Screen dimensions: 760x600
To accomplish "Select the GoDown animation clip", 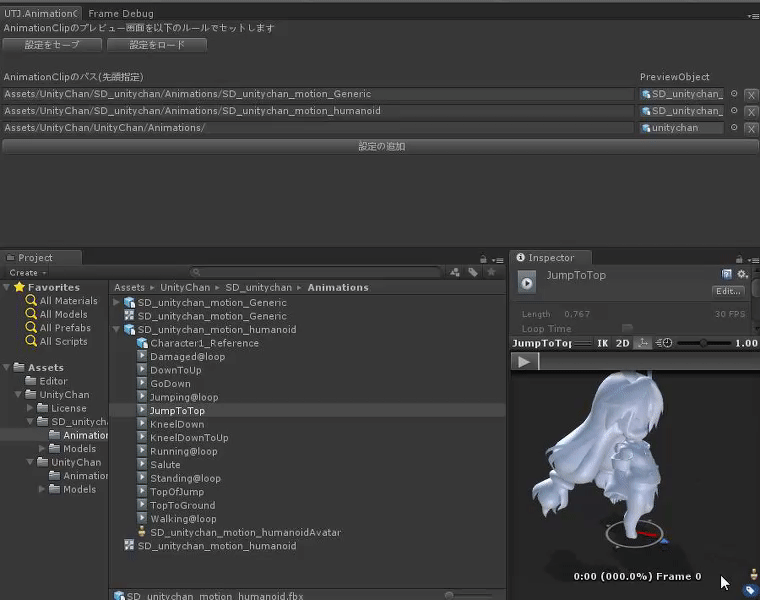I will click(x=170, y=384).
